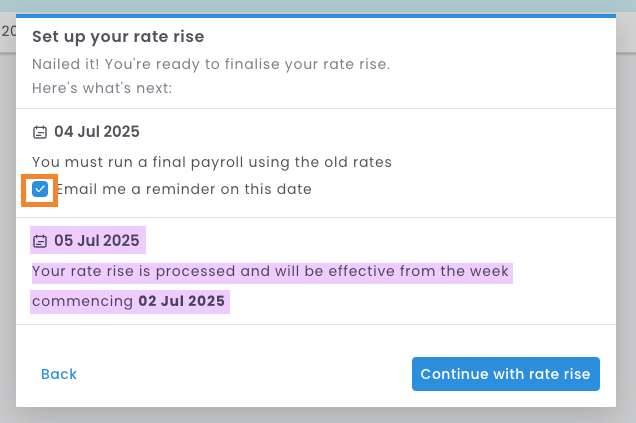The width and height of the screenshot is (636, 423).
Task: Select the highlighted 05 Jul 2025 date text
Action: (97, 241)
